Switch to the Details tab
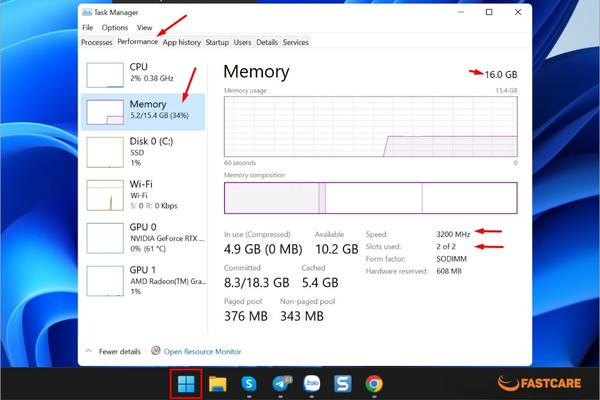Screen dimensions: 600x400 [x=267, y=42]
